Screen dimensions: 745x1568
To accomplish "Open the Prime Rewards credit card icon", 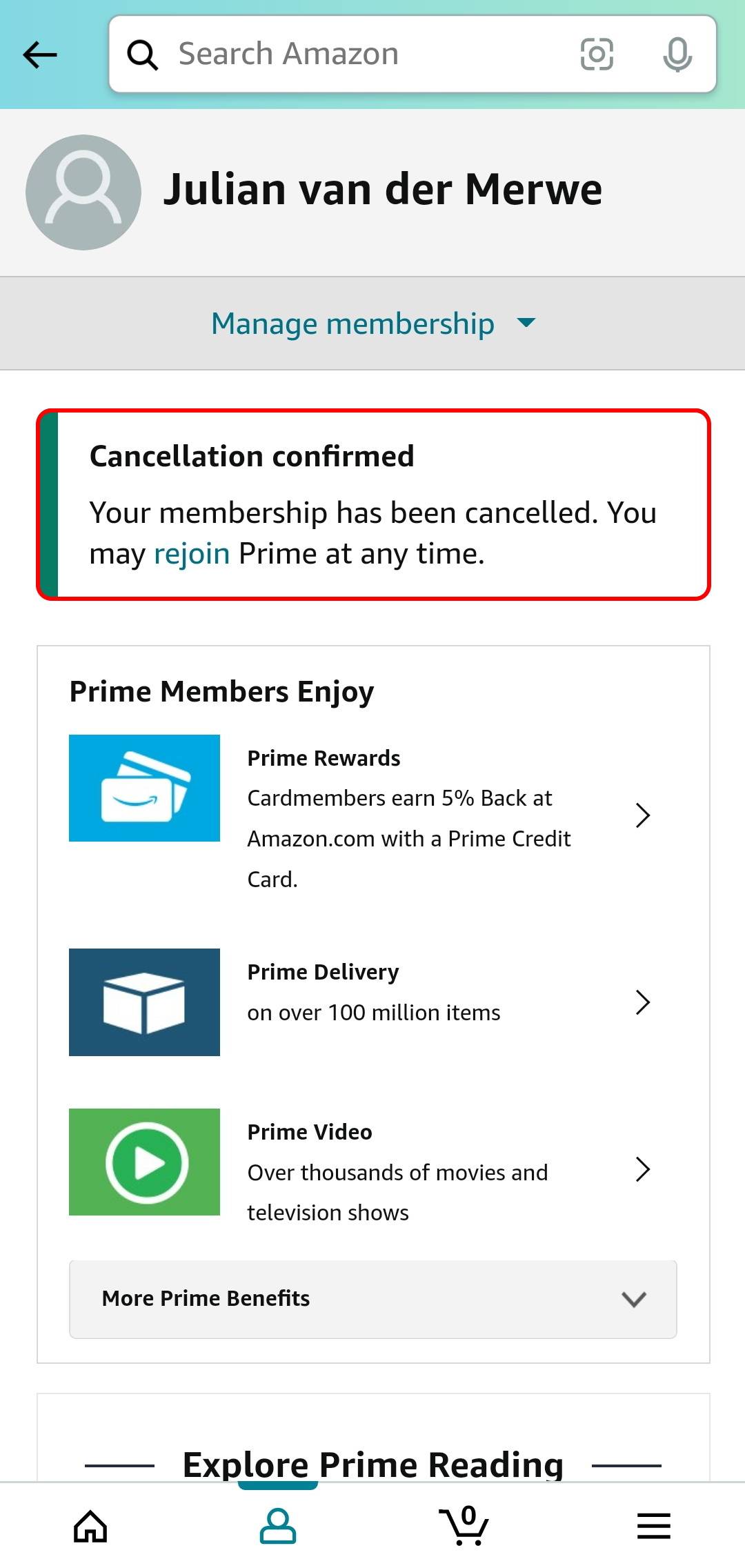I will pyautogui.click(x=143, y=790).
